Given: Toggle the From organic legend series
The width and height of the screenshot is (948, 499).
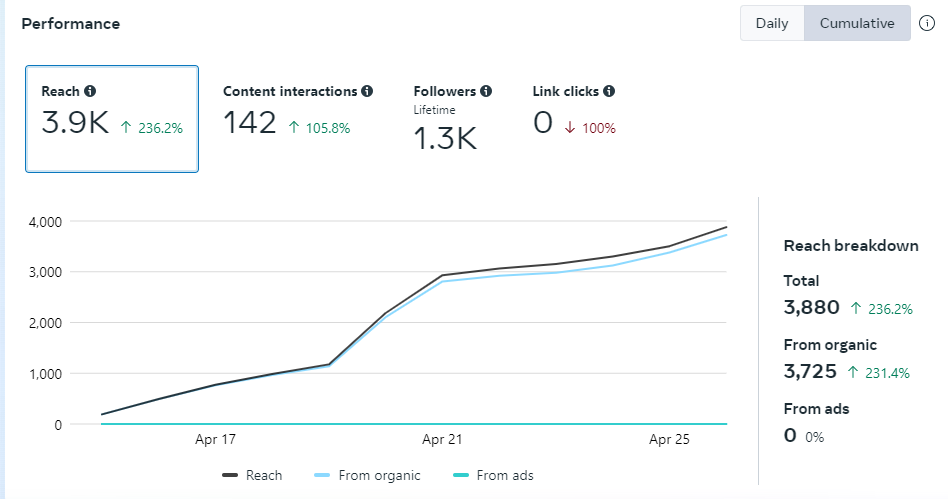Looking at the screenshot, I should (367, 476).
